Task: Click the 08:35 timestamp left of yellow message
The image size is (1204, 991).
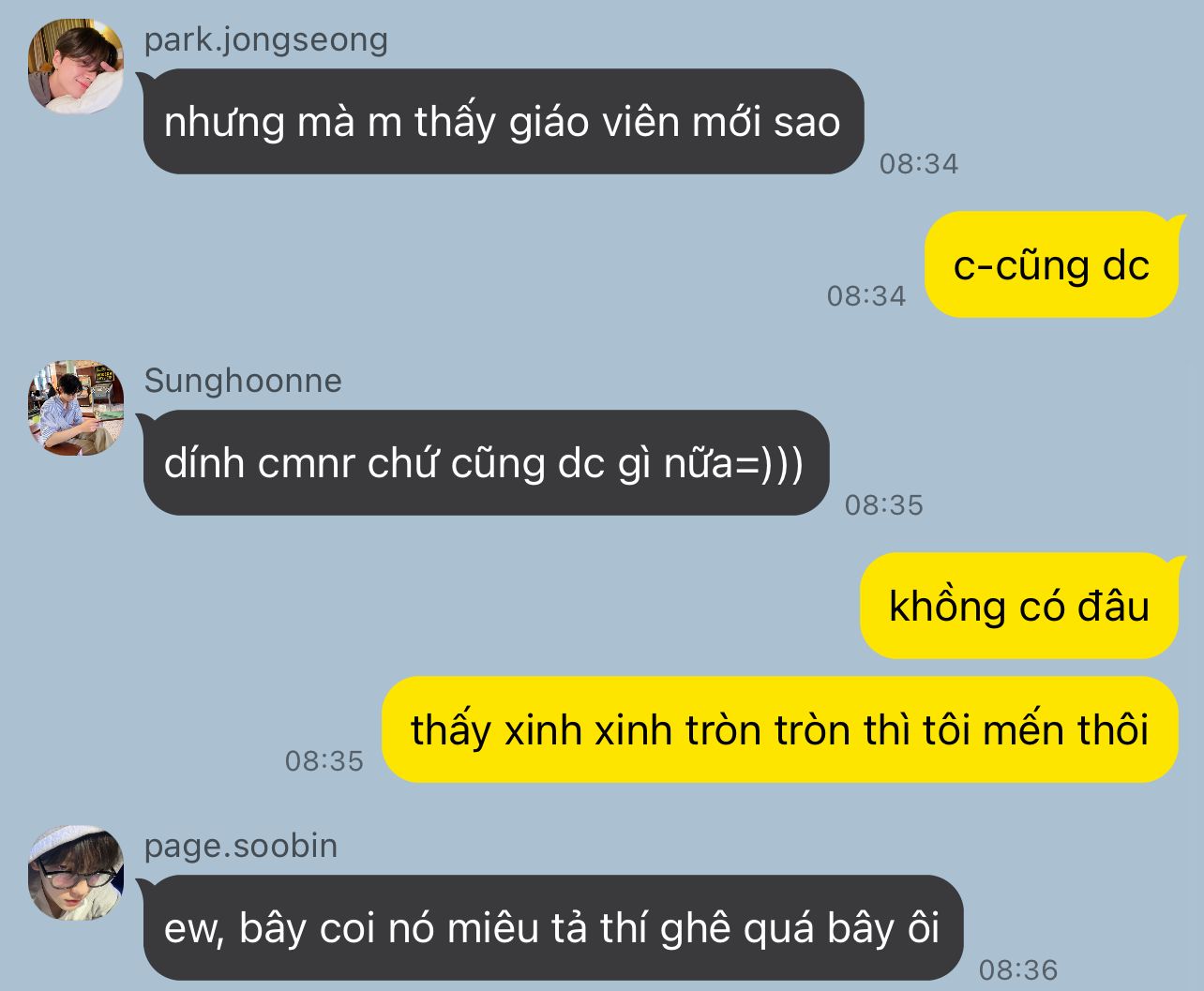Action: coord(324,761)
